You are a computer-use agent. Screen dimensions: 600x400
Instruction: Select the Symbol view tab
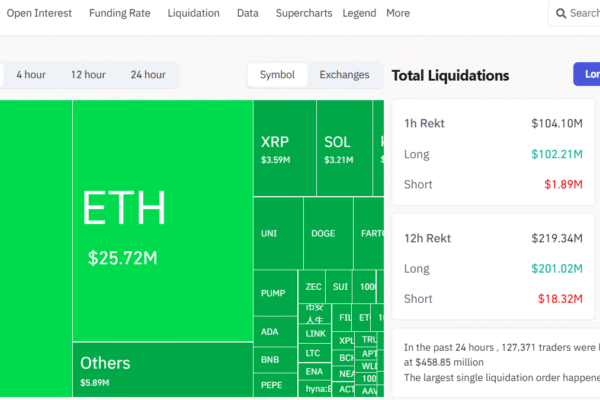(277, 75)
